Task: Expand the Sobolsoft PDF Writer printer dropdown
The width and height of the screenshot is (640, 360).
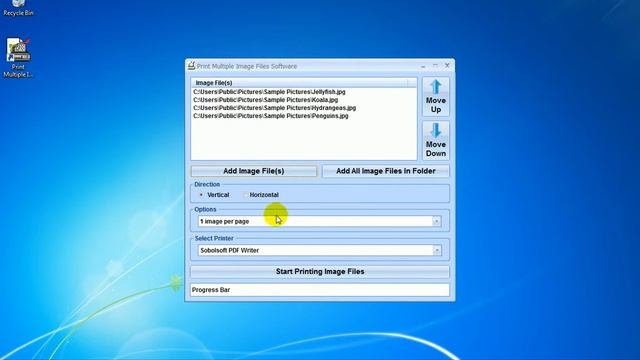Action: [x=437, y=250]
